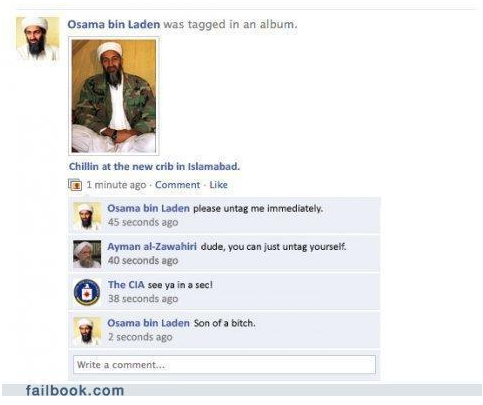
Task: Open the Ayman al-Zawahiri profile link
Action: click(152, 247)
